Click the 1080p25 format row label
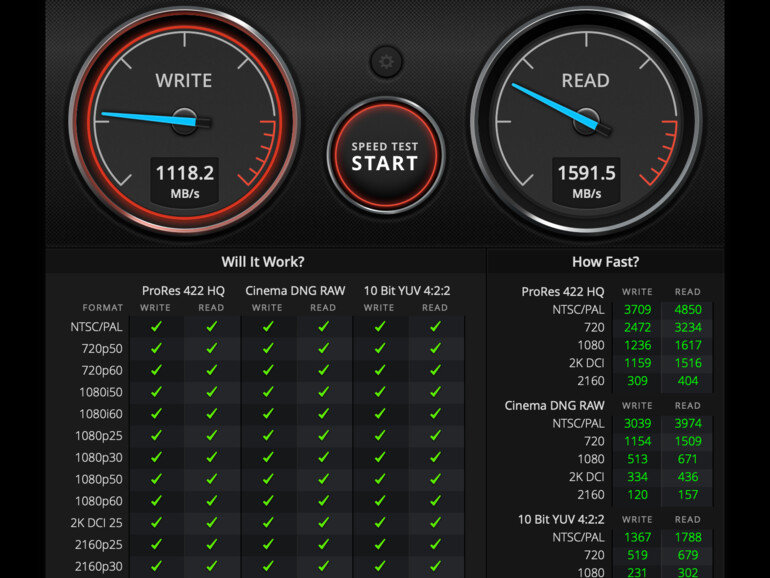Image resolution: width=770 pixels, height=578 pixels. pos(99,436)
